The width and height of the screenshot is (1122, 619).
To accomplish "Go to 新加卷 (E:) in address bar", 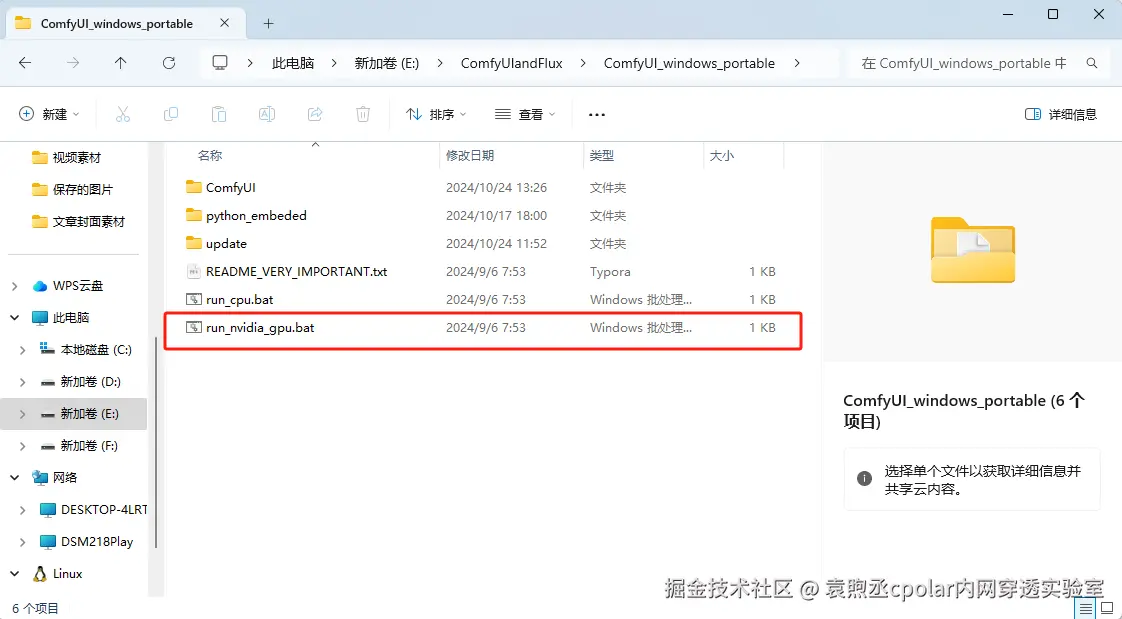I will [x=386, y=63].
